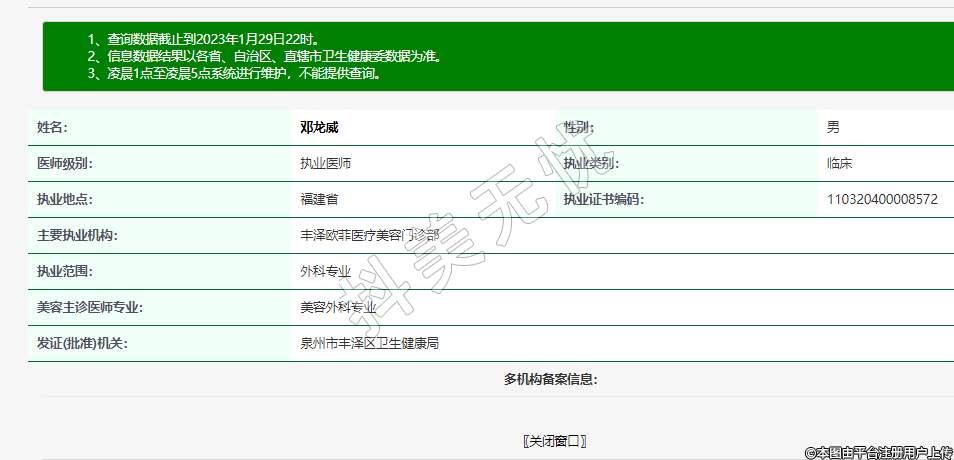954x460 pixels.
Task: Click the 执业范围 label
Action: pos(65,272)
